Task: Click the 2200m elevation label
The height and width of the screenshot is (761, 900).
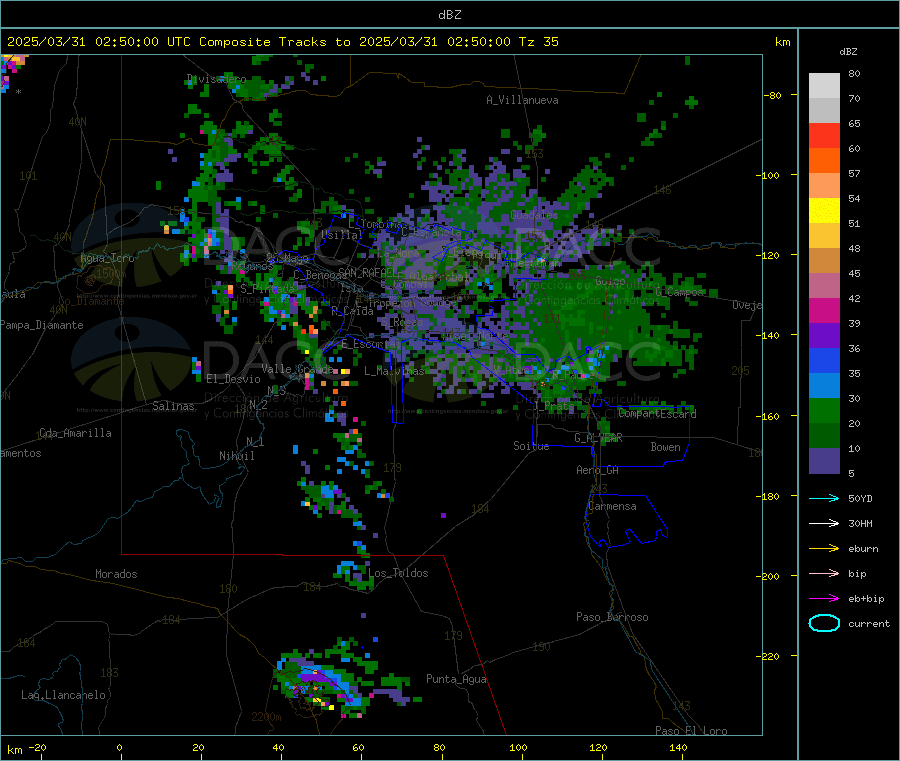Action: click(x=266, y=717)
